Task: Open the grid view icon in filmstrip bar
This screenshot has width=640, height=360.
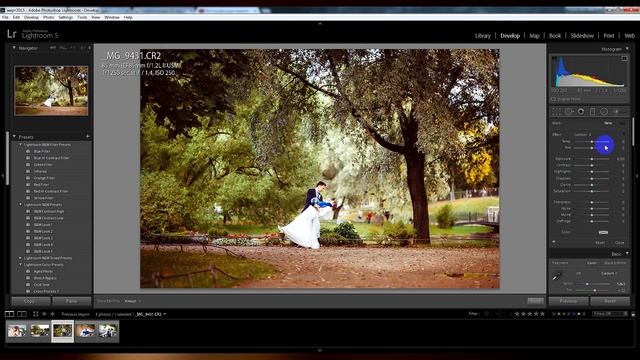Action: click(36, 314)
